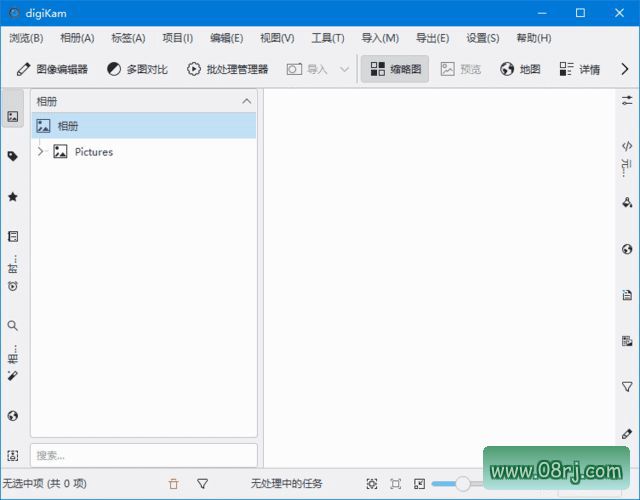Select the Tags sidebar tab icon
The width and height of the screenshot is (640, 500).
click(13, 156)
